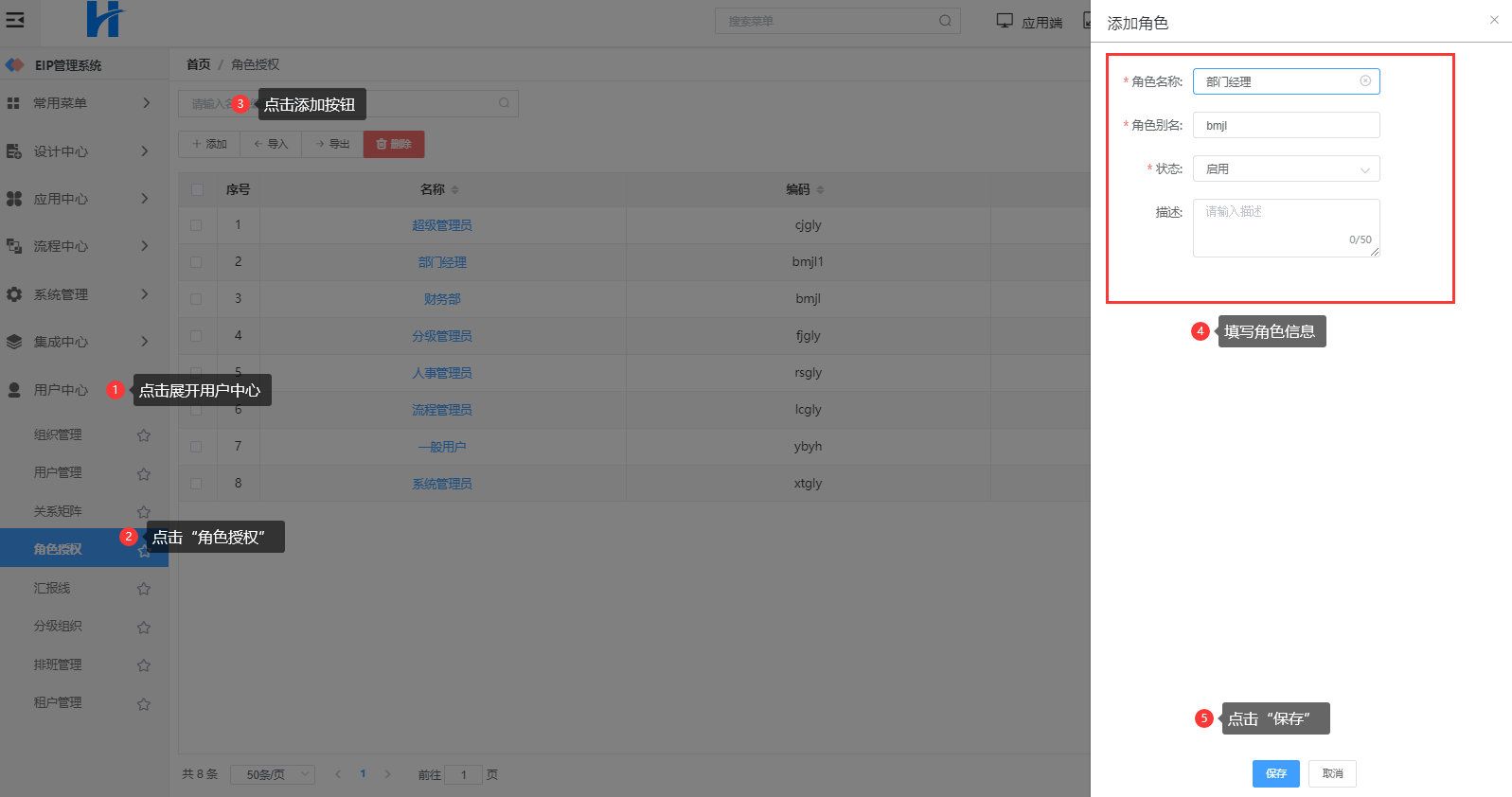The width and height of the screenshot is (1512, 797).
Task: Open 组织管理 in the sidebar
Action: [58, 434]
